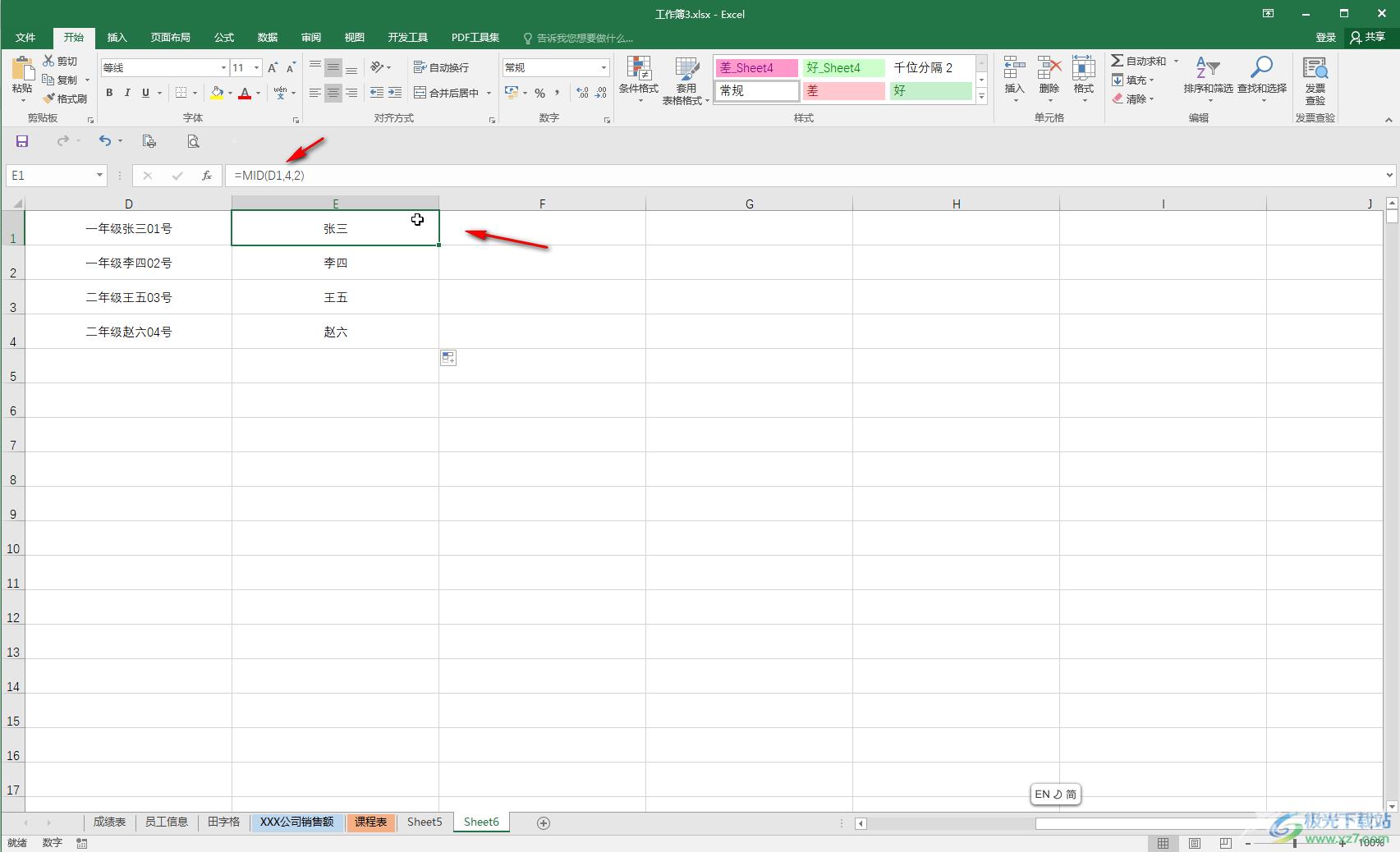Screen dimensions: 1400x852
Task: Toggle center horizontal alignment
Action: pyautogui.click(x=333, y=93)
